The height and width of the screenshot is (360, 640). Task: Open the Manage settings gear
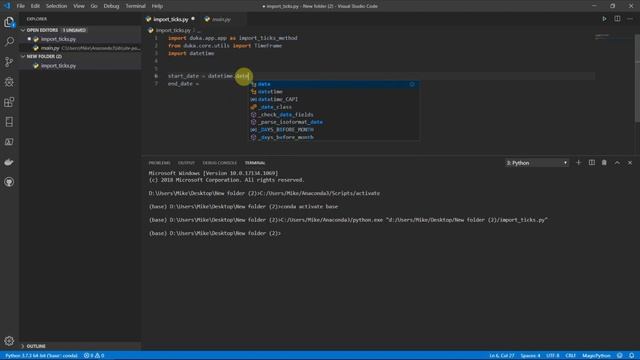click(x=9, y=340)
